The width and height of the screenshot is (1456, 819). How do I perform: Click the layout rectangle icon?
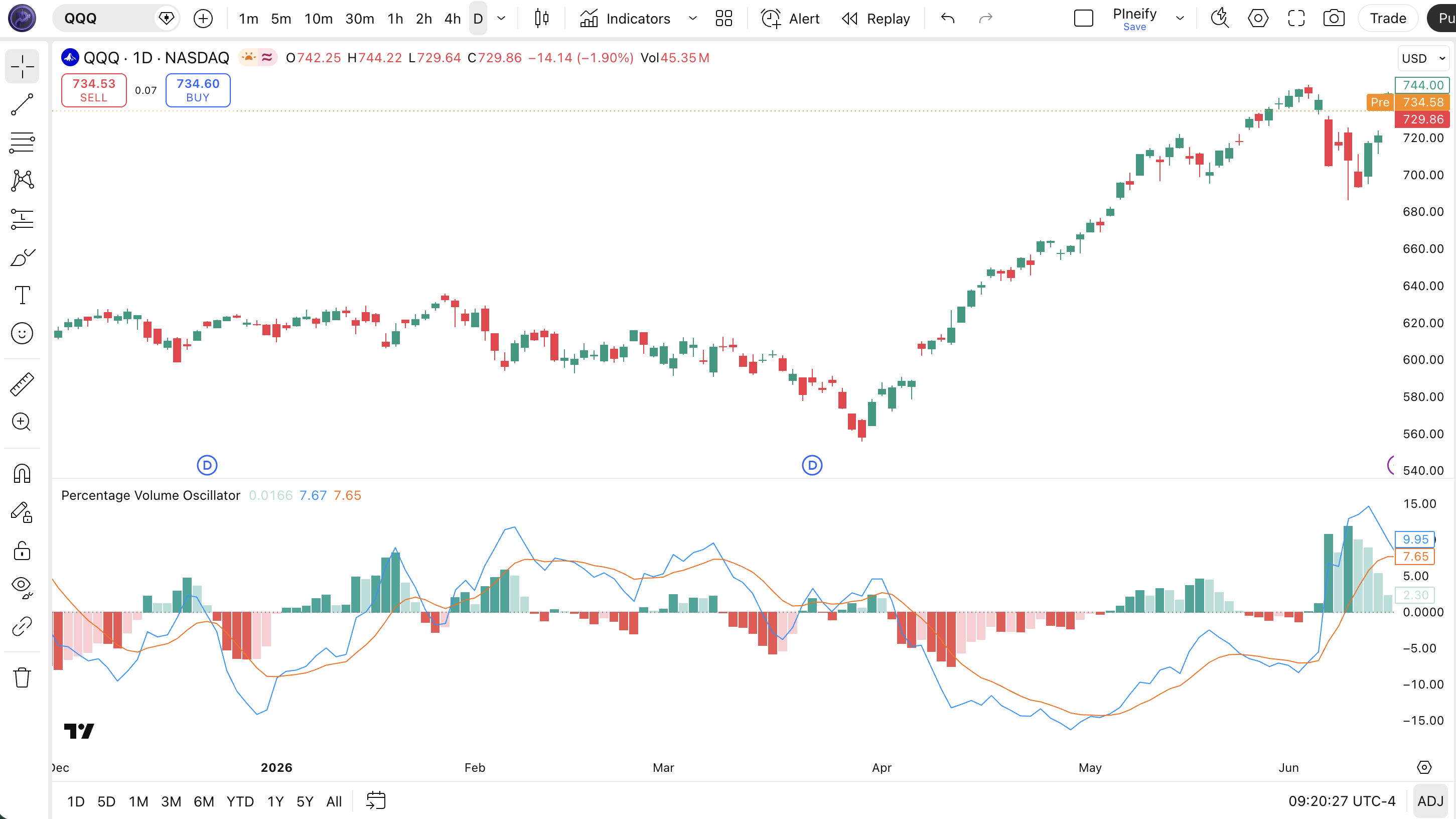click(x=1084, y=19)
